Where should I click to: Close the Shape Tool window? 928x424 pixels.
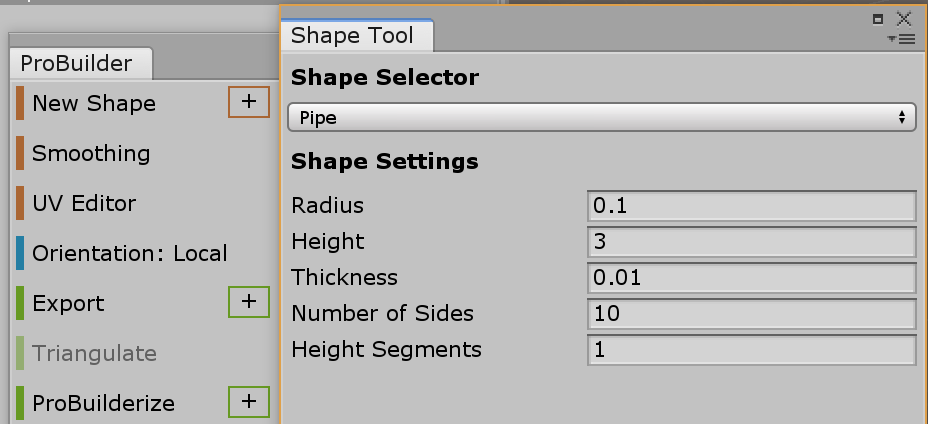tap(904, 18)
